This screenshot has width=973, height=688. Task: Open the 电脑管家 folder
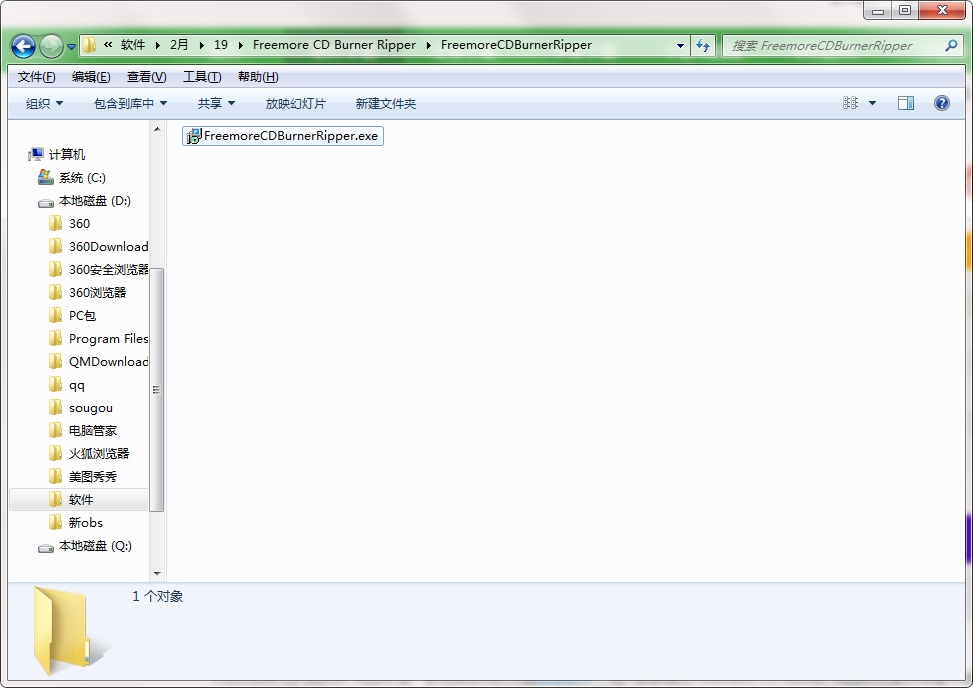[x=83, y=431]
